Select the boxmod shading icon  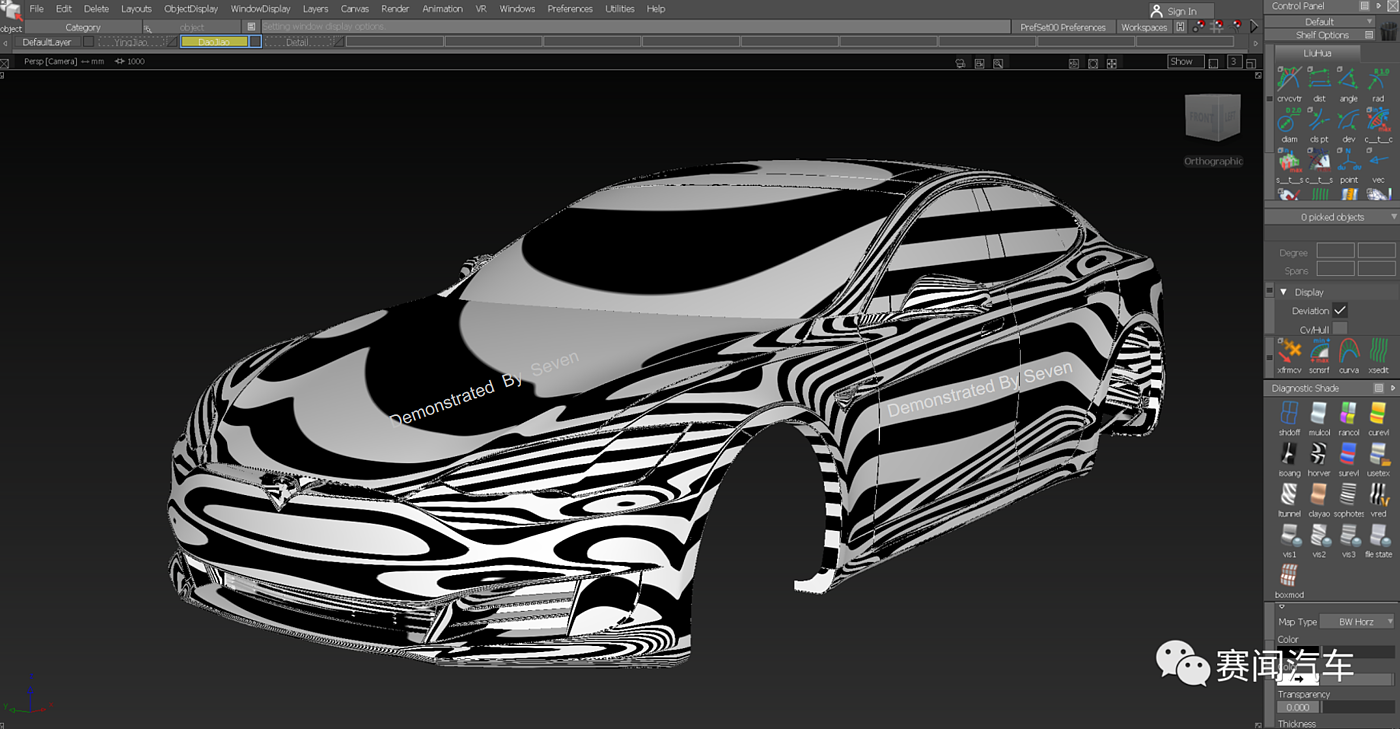(1289, 576)
